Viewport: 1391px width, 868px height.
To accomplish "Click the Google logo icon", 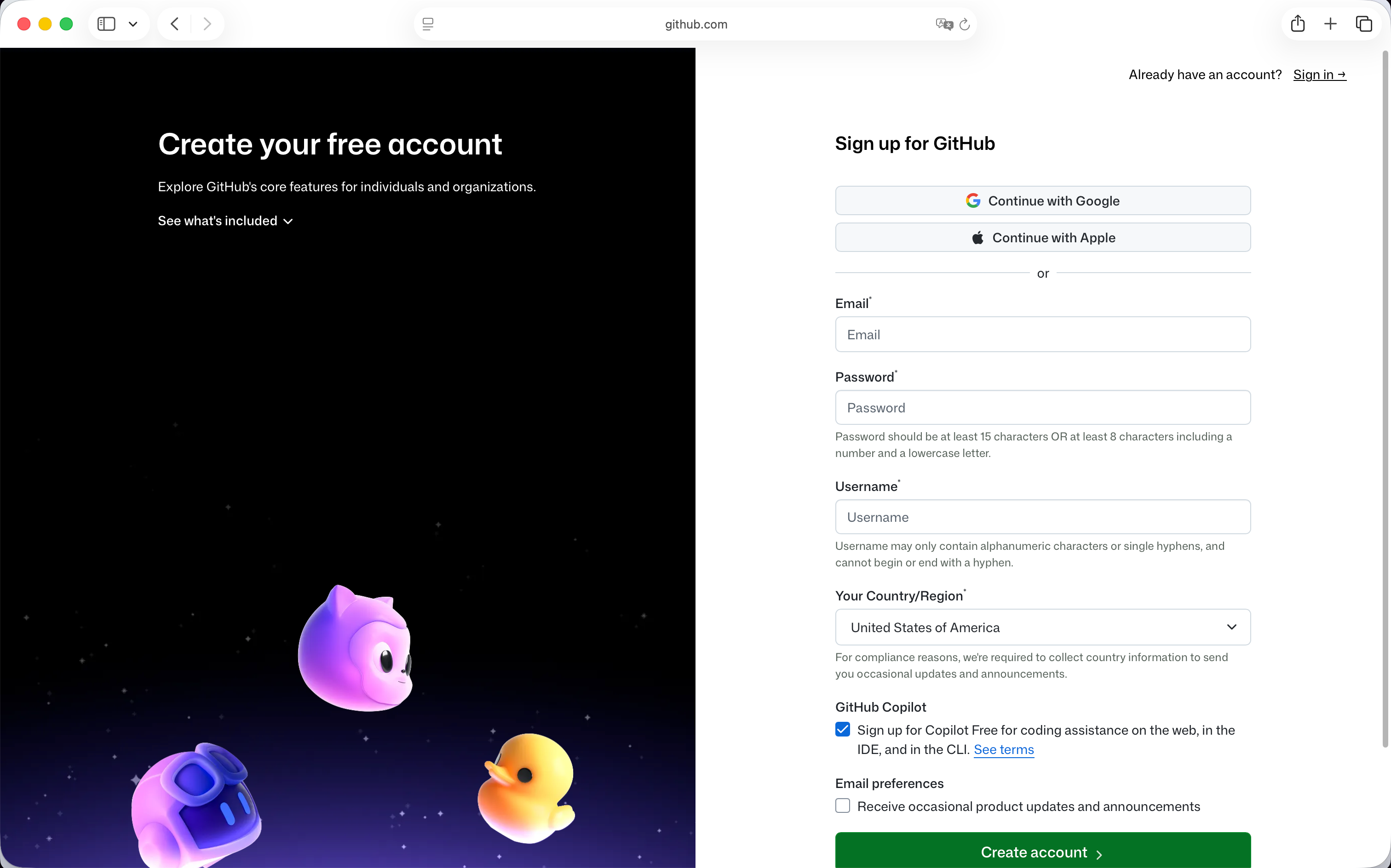I will point(973,200).
